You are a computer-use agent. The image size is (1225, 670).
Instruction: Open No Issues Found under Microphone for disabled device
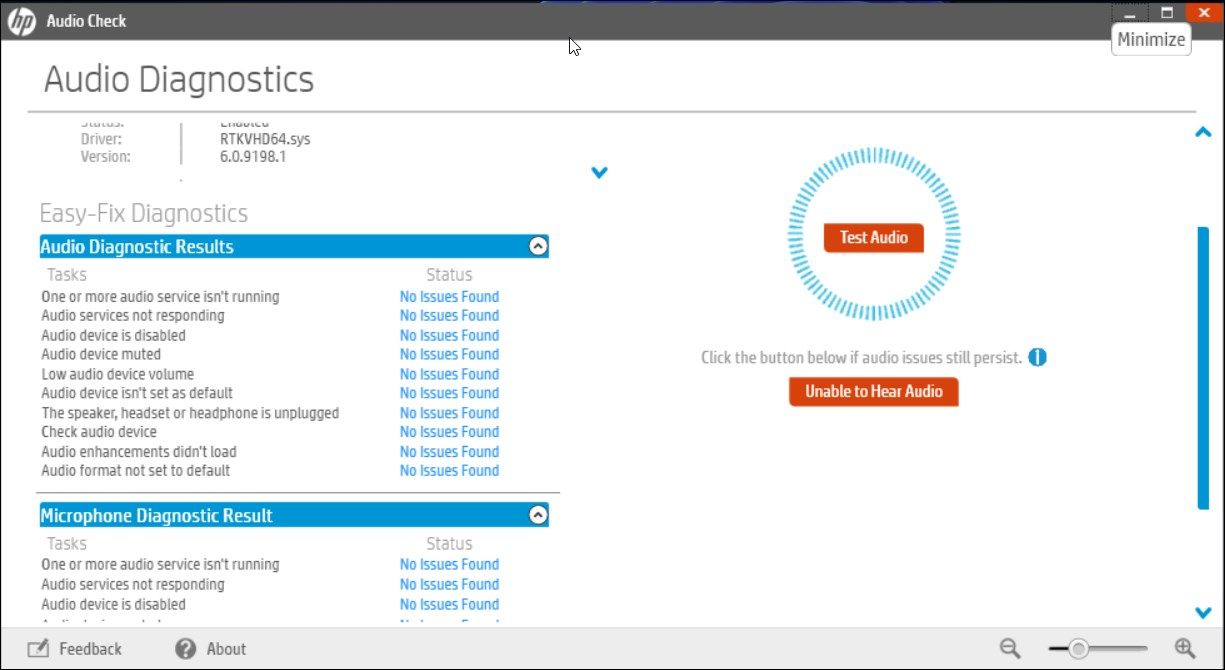coord(448,604)
